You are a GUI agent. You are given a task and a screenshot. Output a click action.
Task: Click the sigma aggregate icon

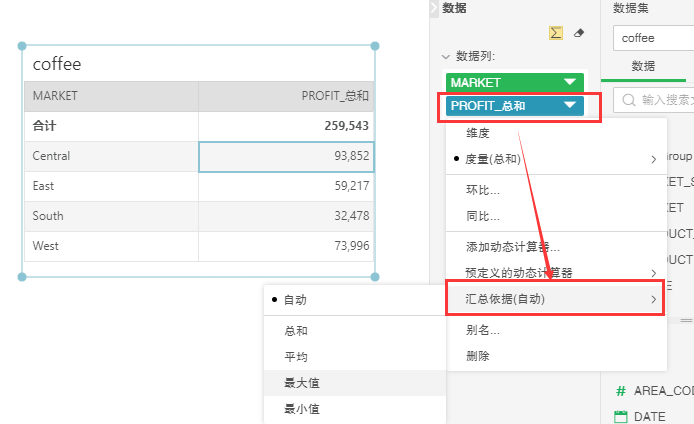pyautogui.click(x=555, y=32)
